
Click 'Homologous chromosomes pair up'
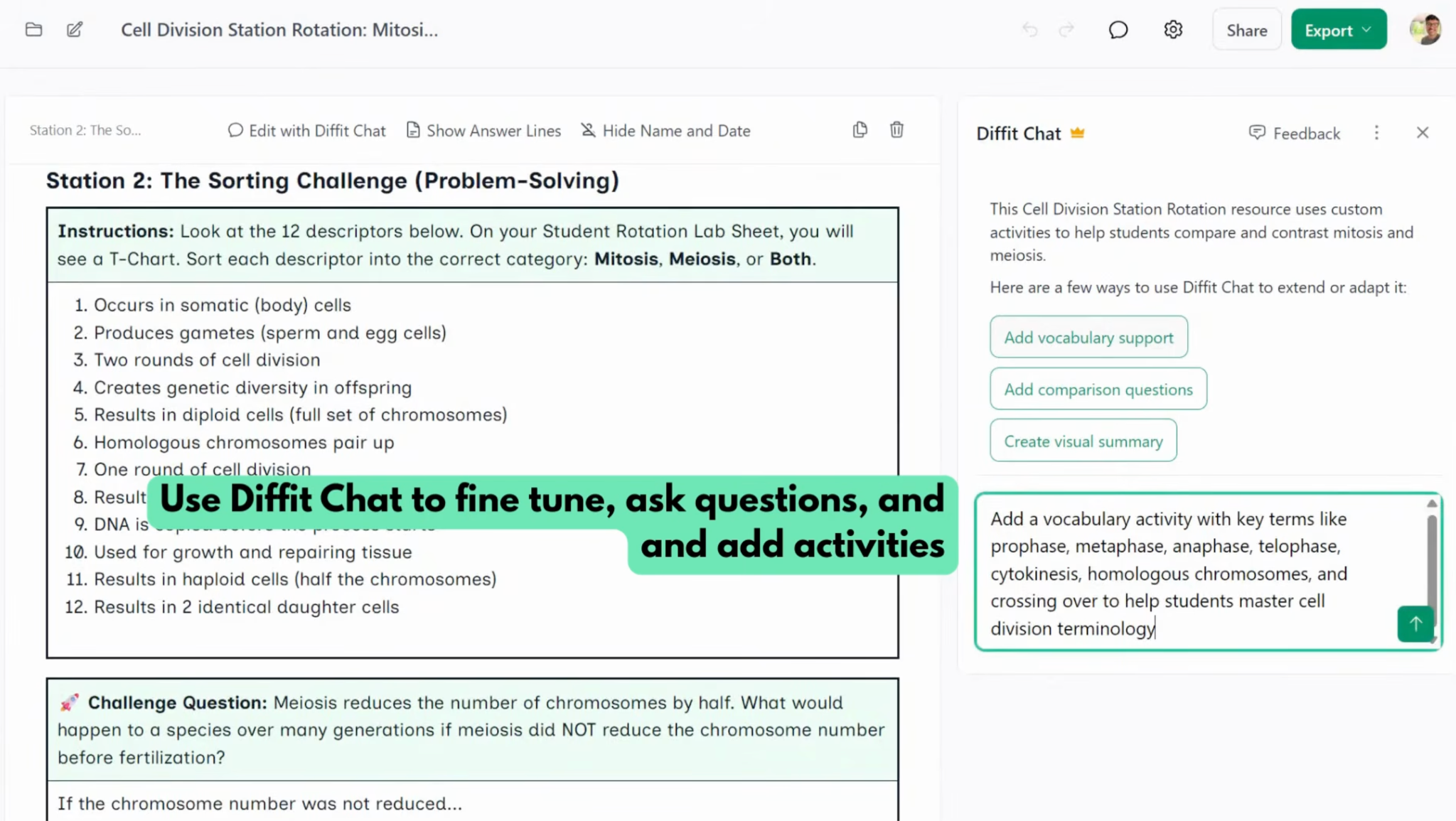pos(244,442)
